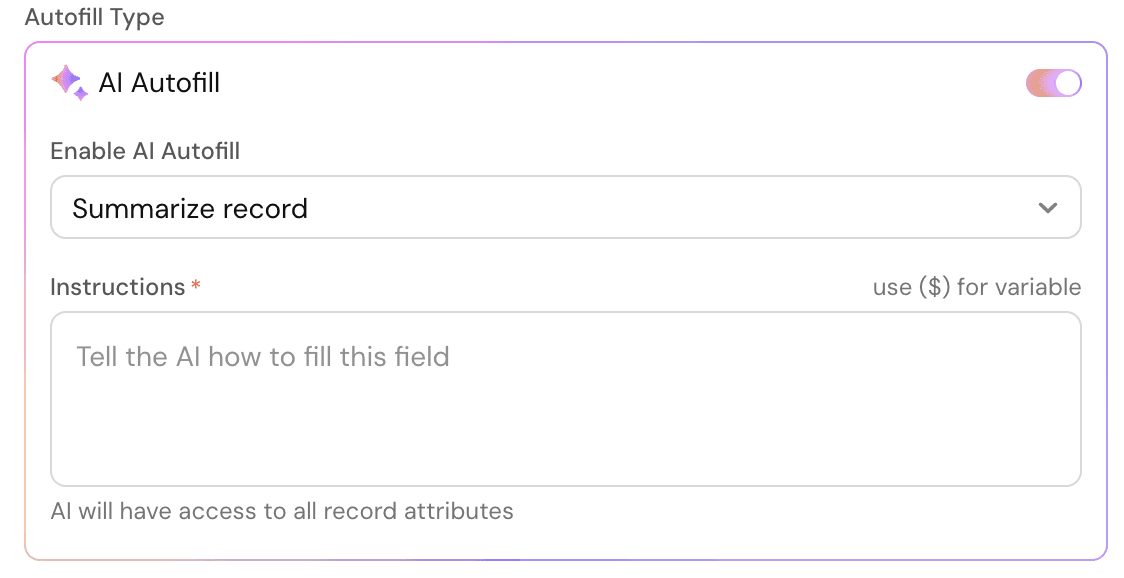1124x578 pixels.
Task: Click the white knob of the AI Autofill switch
Action: coord(1067,83)
